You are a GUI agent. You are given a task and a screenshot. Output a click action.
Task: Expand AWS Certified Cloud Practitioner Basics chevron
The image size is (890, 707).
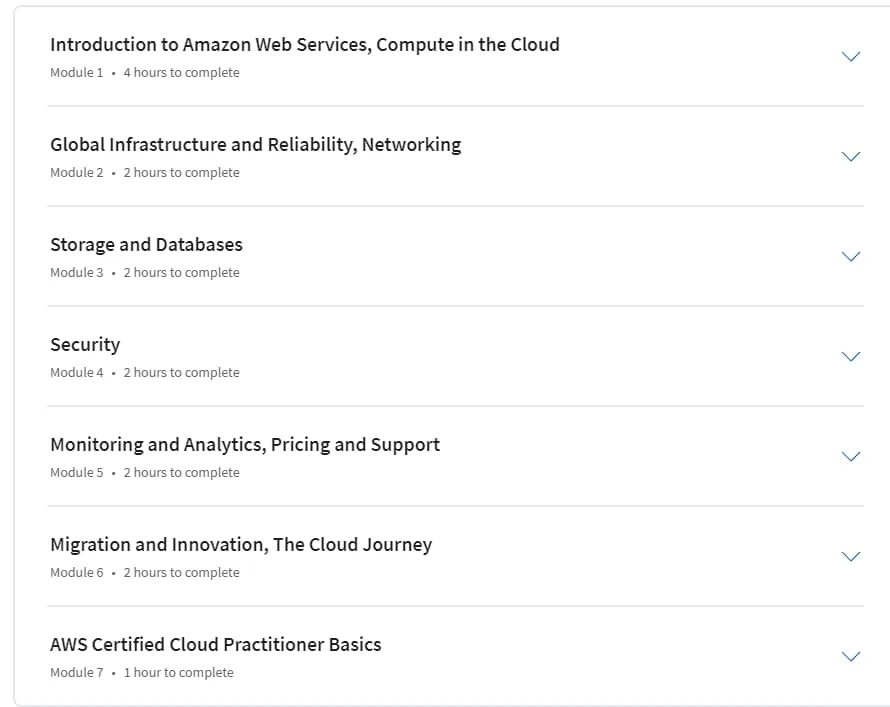[850, 656]
